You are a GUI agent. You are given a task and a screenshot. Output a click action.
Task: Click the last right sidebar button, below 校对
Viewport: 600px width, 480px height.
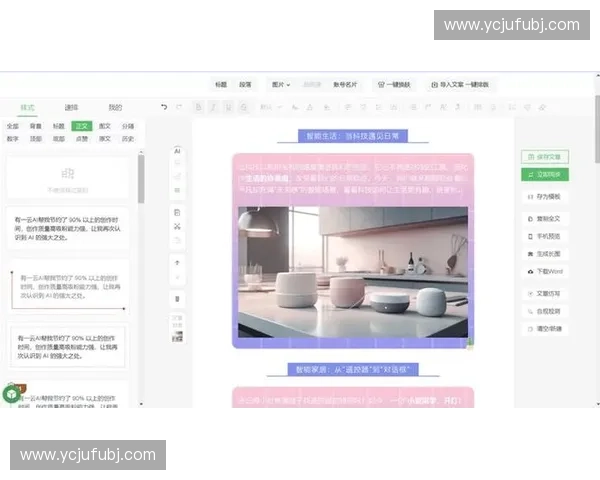point(545,329)
